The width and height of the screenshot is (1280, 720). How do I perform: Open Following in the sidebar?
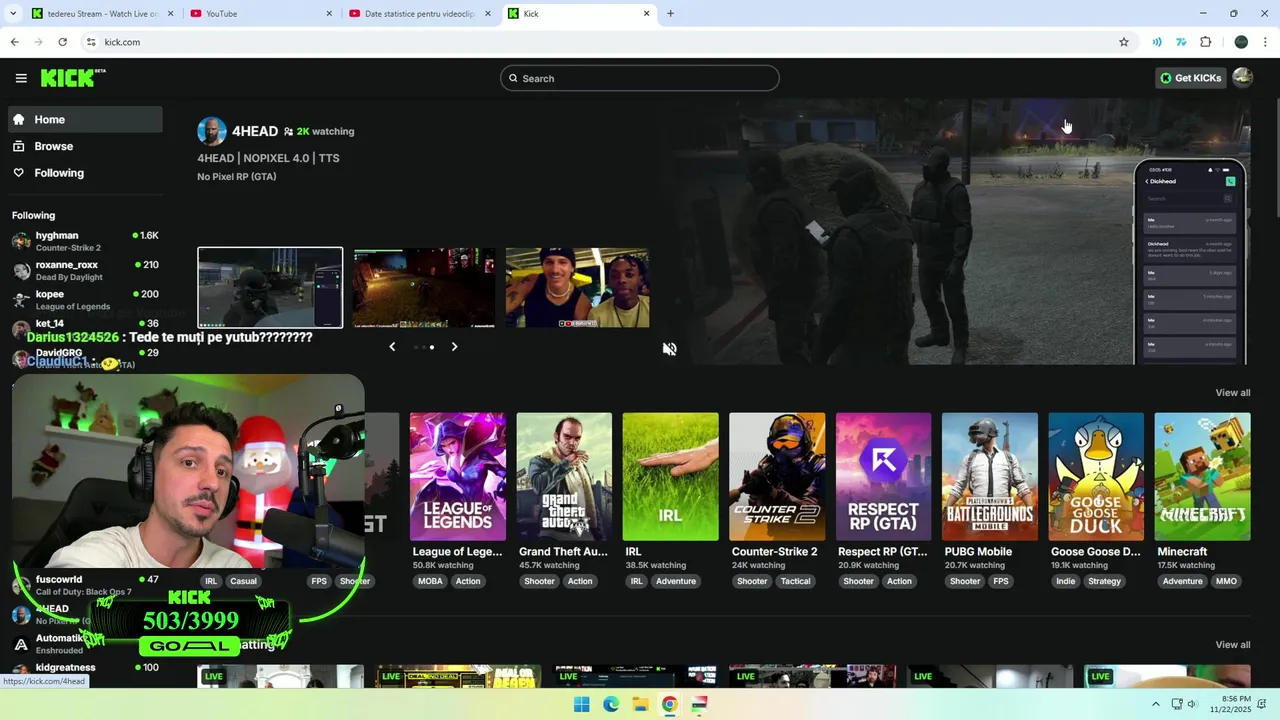85,173
